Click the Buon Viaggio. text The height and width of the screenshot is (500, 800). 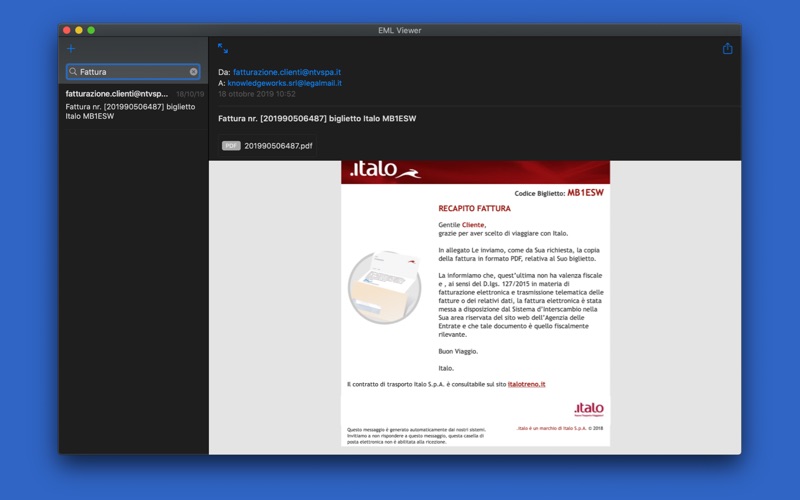[x=458, y=351]
